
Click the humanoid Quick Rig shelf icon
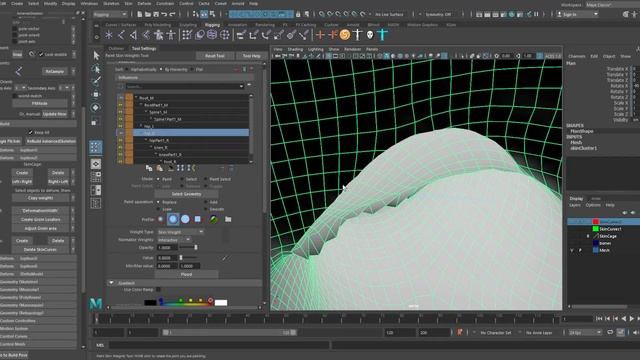(x=158, y=35)
